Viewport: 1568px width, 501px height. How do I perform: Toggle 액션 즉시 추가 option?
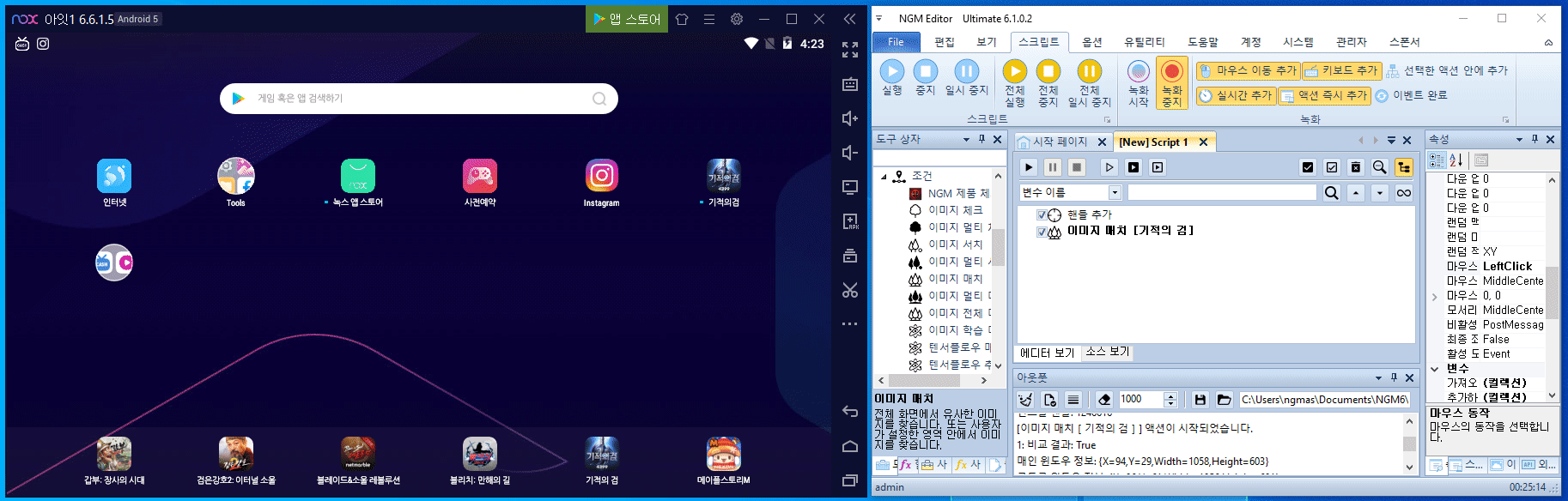(1324, 96)
